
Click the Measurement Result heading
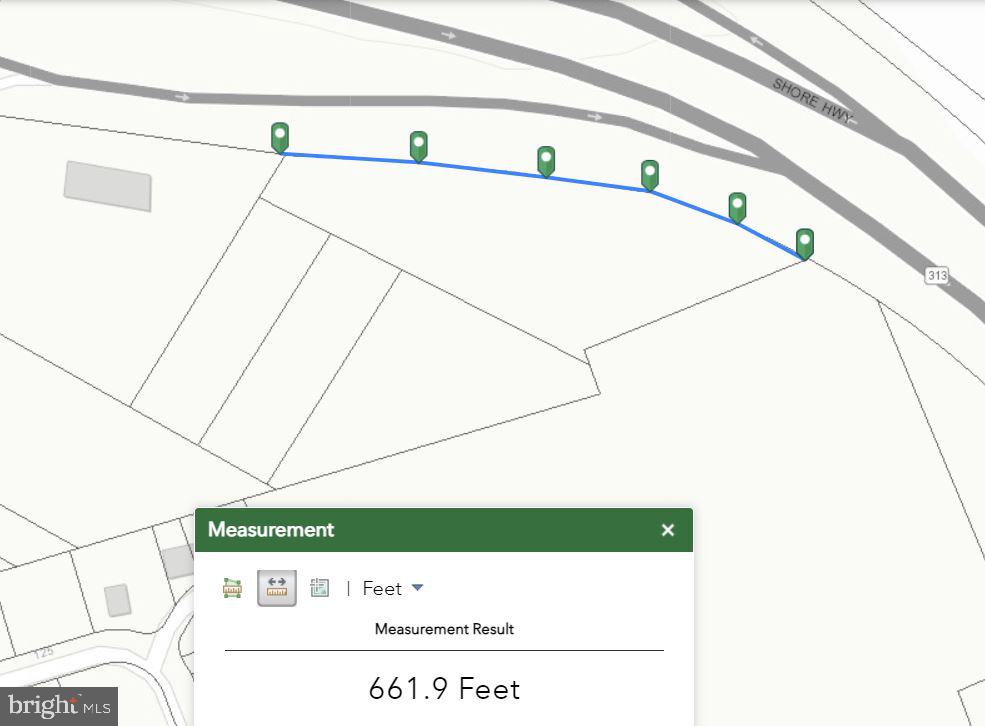click(444, 629)
